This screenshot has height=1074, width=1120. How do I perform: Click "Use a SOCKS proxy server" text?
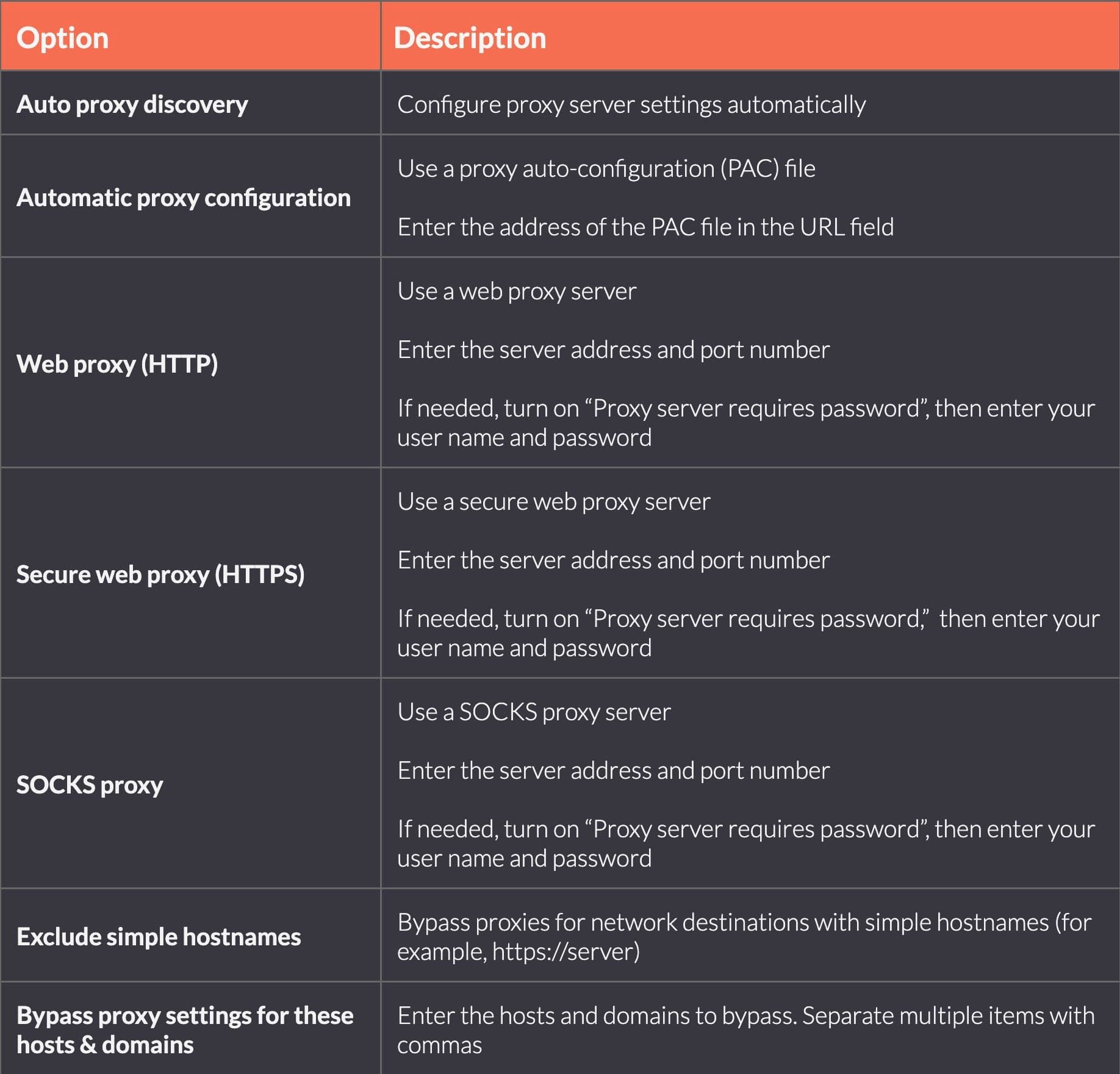pyautogui.click(x=534, y=712)
